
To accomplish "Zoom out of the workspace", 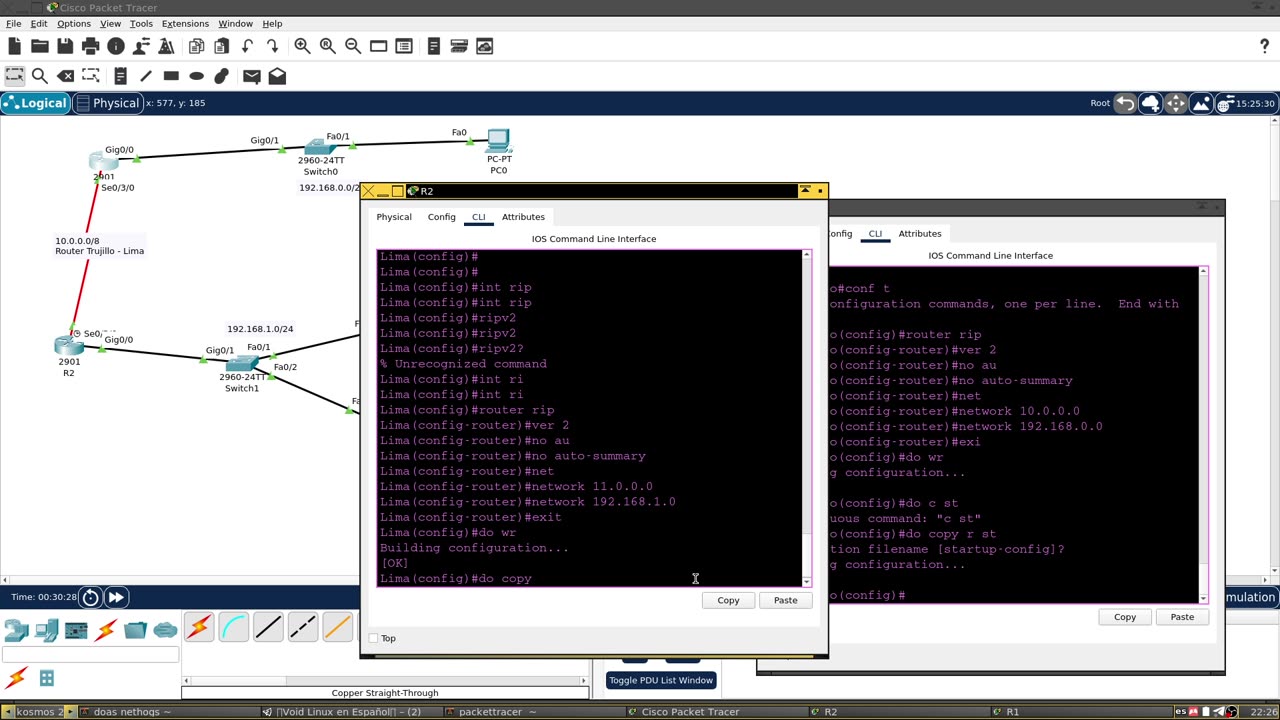I will 353,46.
